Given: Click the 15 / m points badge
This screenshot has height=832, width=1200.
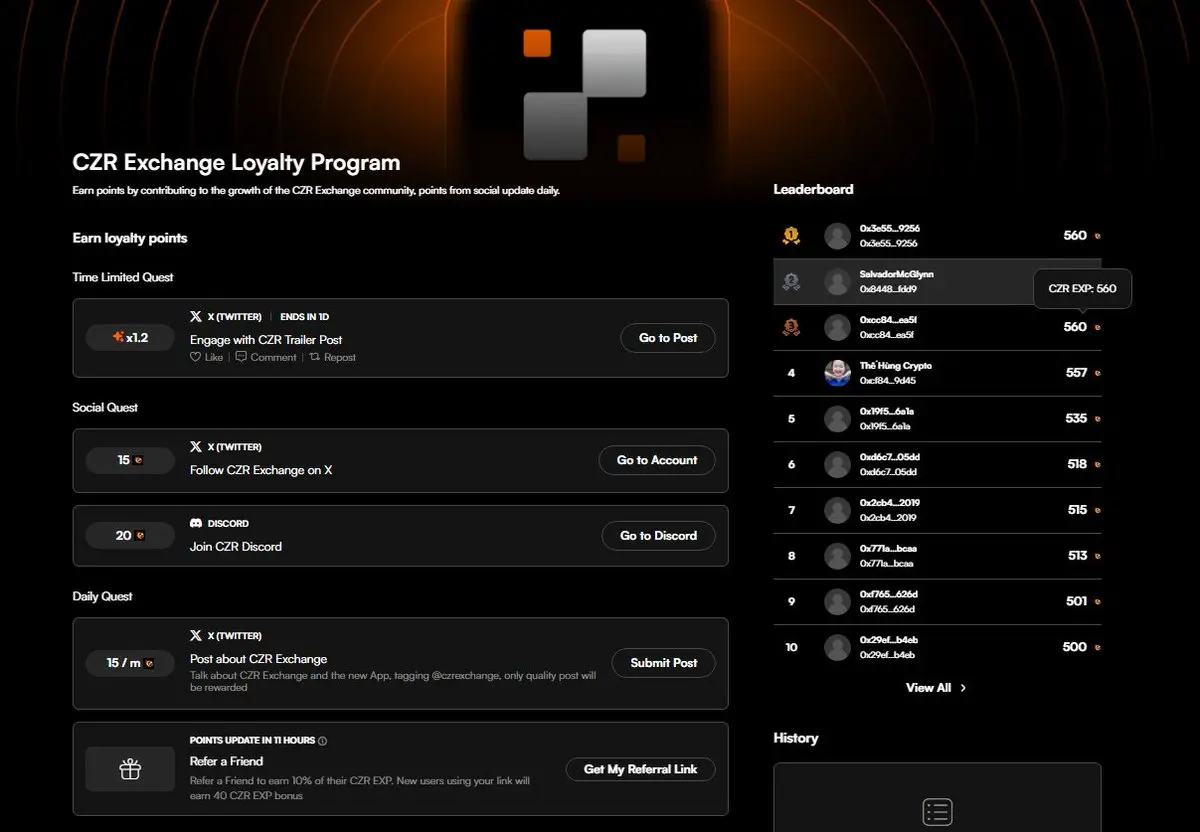Looking at the screenshot, I should click(x=130, y=663).
